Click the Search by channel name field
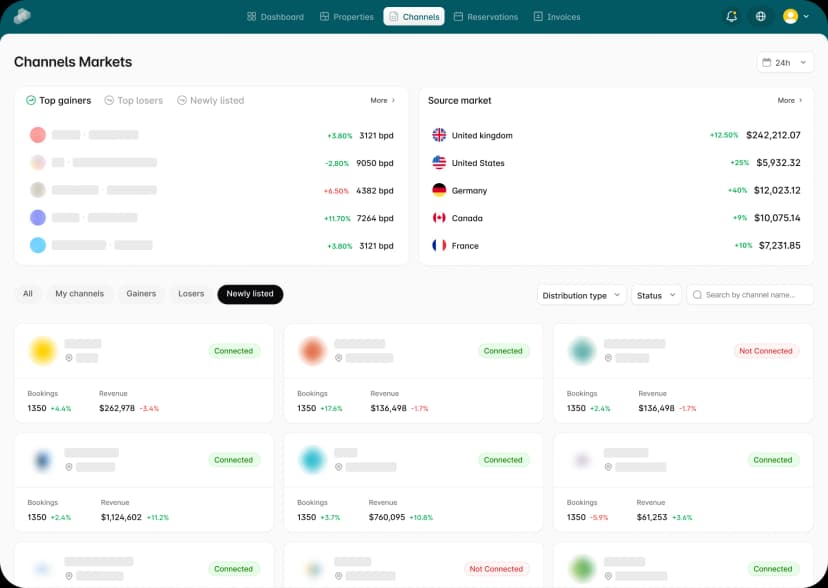Image resolution: width=828 pixels, height=588 pixels. tap(750, 295)
